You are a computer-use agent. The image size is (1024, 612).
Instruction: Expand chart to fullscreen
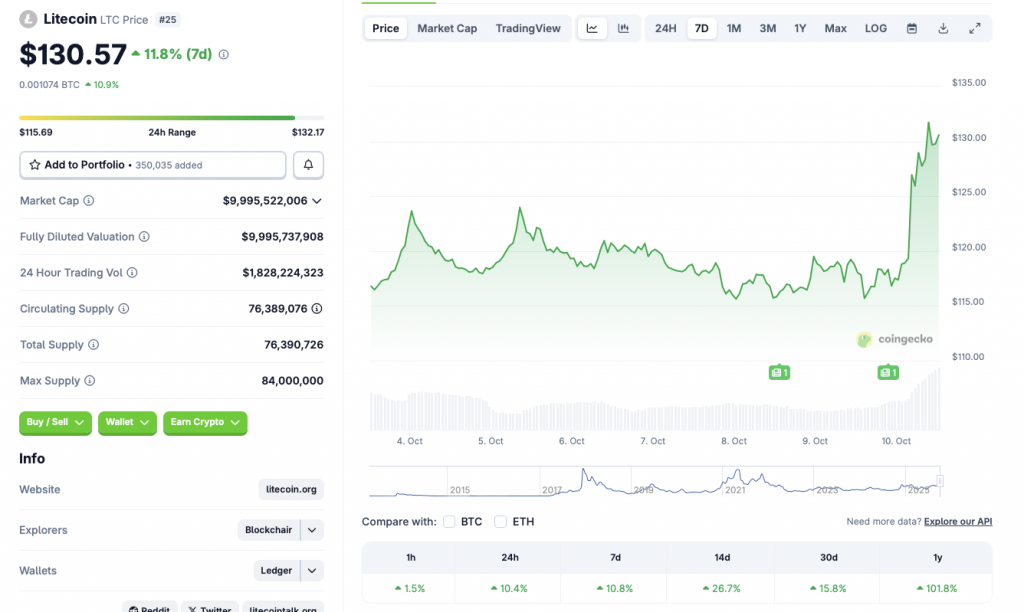pyautogui.click(x=975, y=28)
